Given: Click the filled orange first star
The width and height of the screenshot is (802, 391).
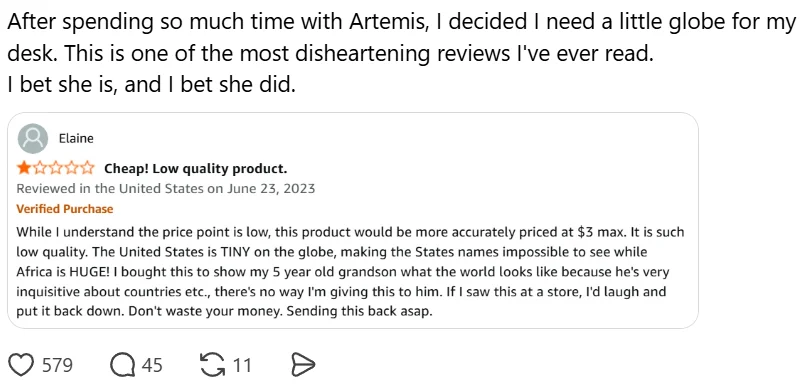Looking at the screenshot, I should tap(24, 168).
